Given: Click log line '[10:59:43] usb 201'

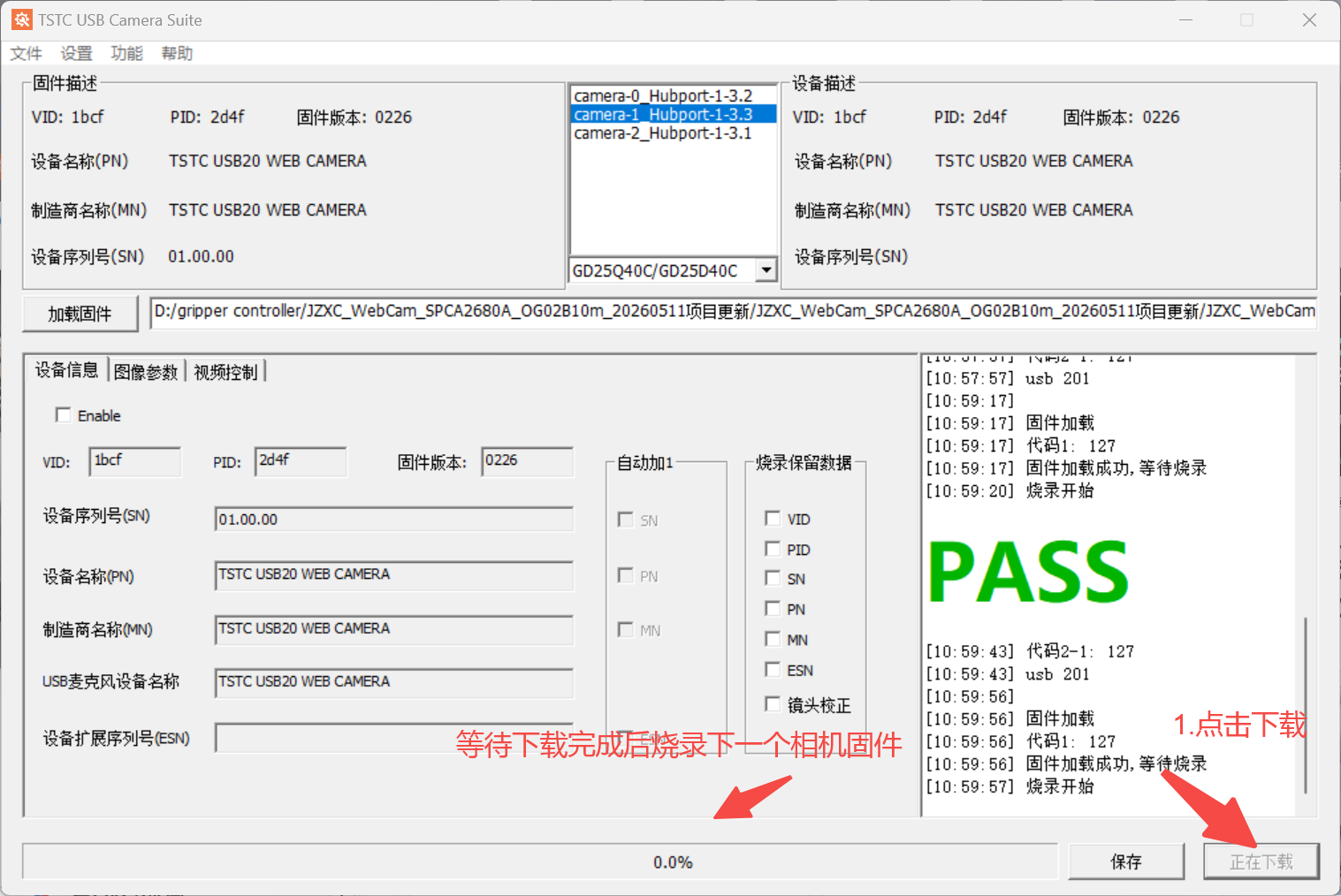Looking at the screenshot, I should coord(1008,674).
